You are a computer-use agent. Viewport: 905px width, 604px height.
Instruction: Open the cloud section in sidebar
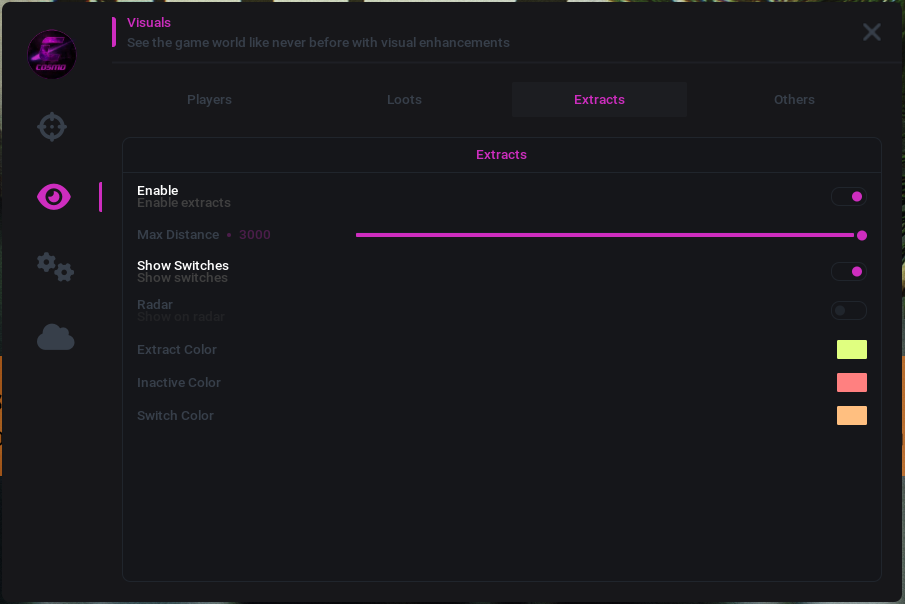pyautogui.click(x=55, y=338)
